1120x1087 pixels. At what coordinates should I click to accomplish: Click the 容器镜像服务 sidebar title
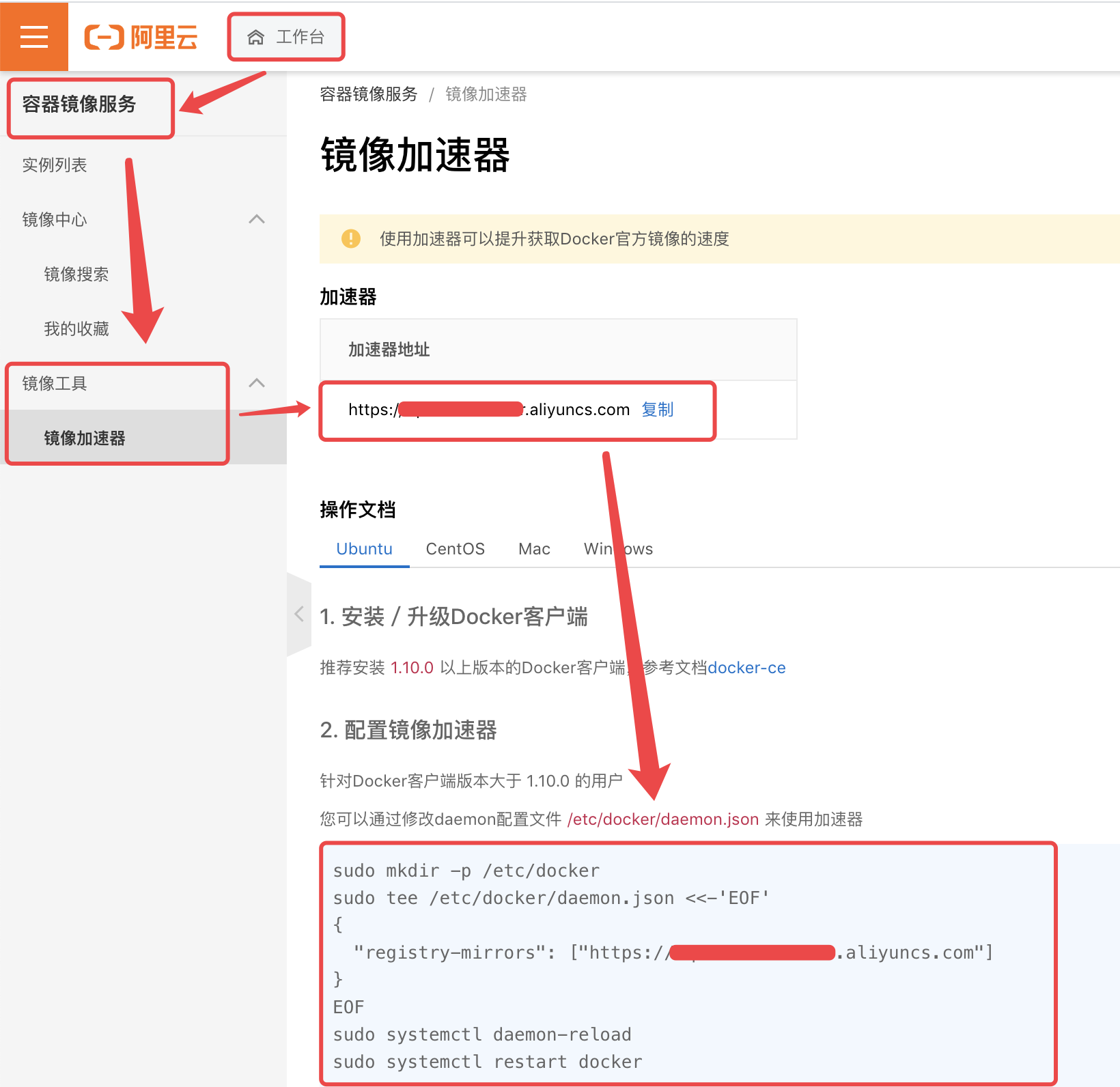tap(79, 104)
